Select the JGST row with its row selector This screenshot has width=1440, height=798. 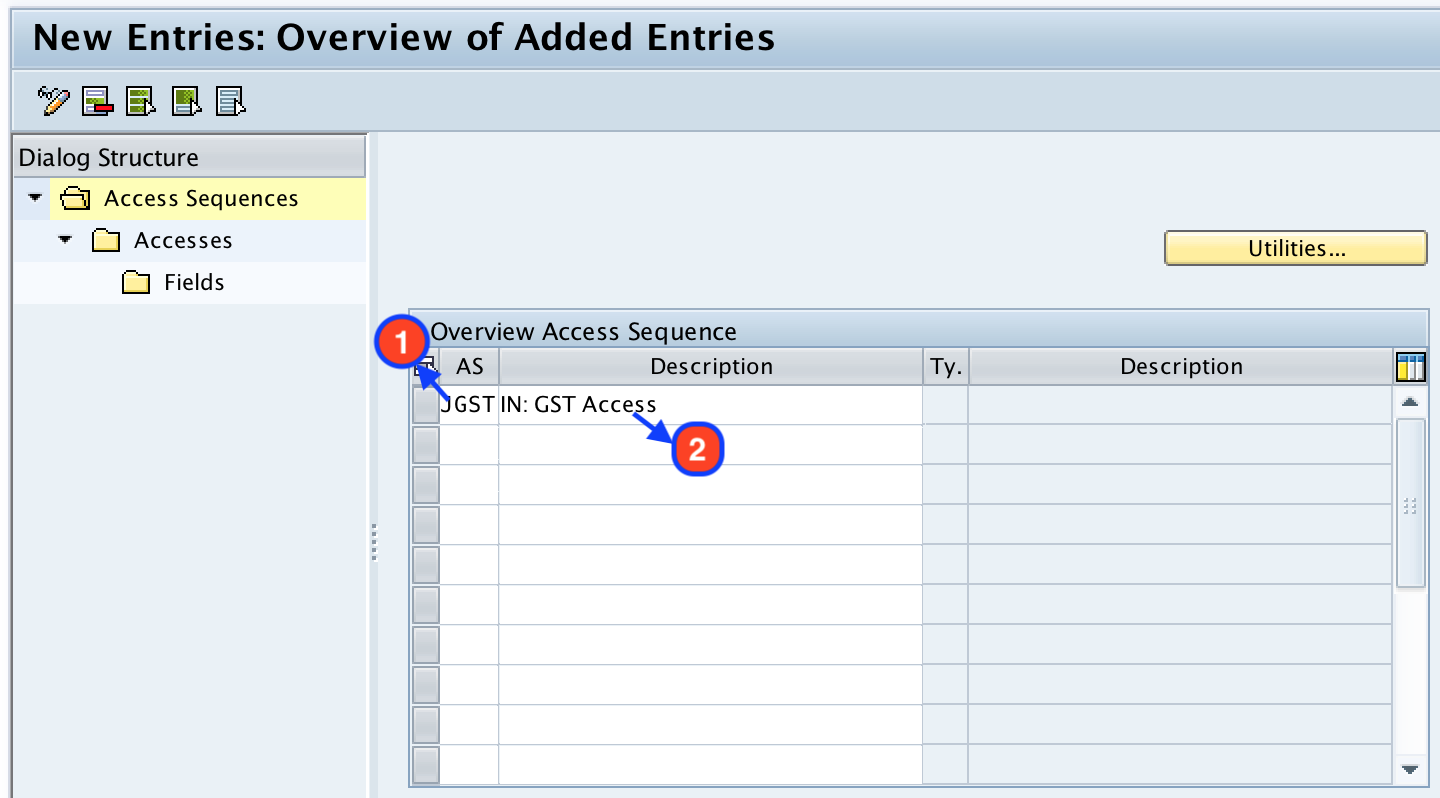tap(426, 405)
